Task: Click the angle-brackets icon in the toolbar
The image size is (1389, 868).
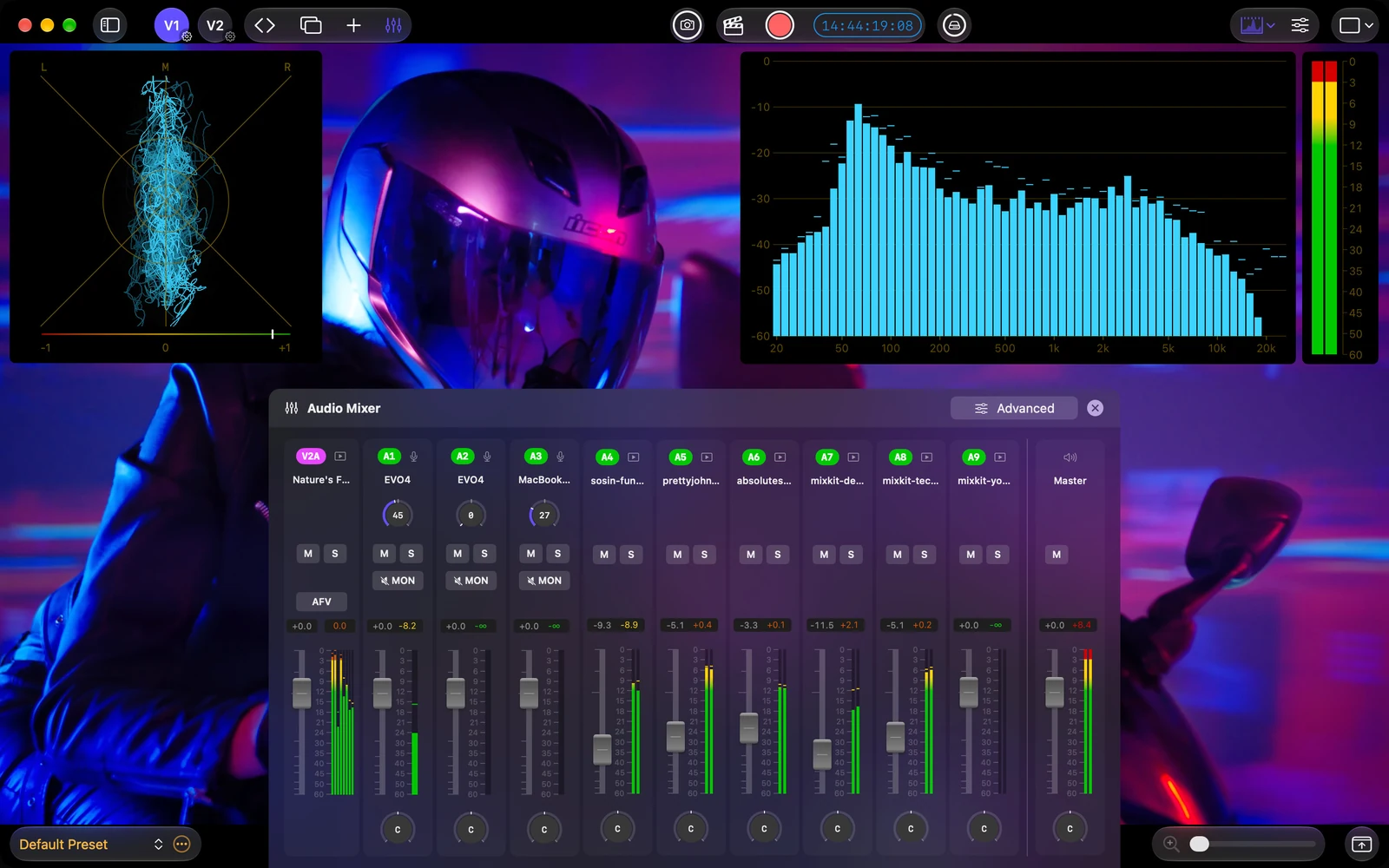Action: click(265, 25)
